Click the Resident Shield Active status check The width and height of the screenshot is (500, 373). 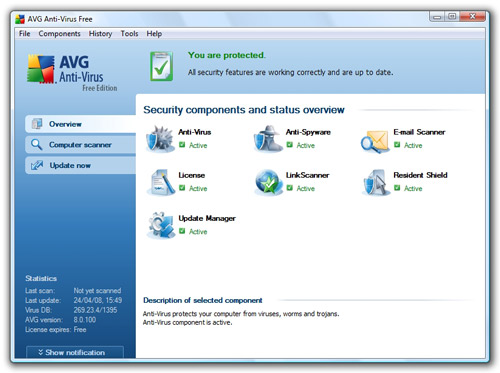point(397,188)
